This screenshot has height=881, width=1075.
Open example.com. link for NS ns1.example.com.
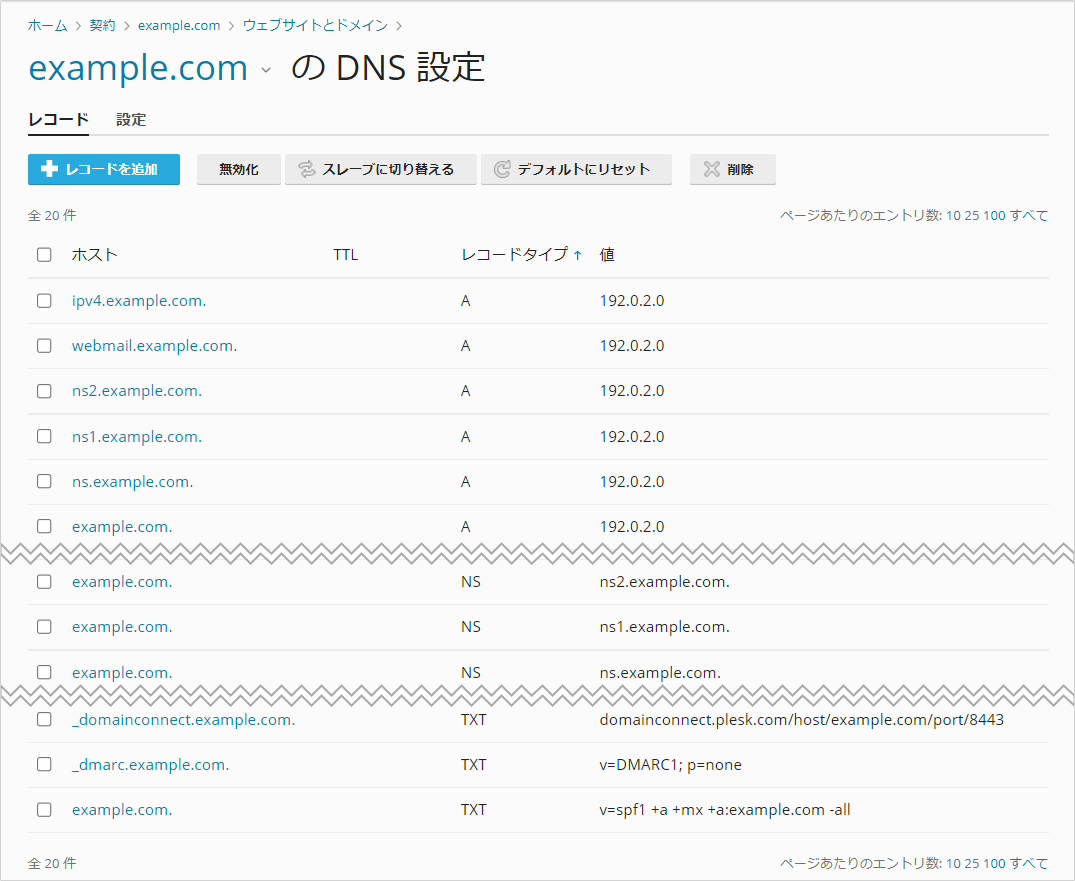(x=122, y=627)
